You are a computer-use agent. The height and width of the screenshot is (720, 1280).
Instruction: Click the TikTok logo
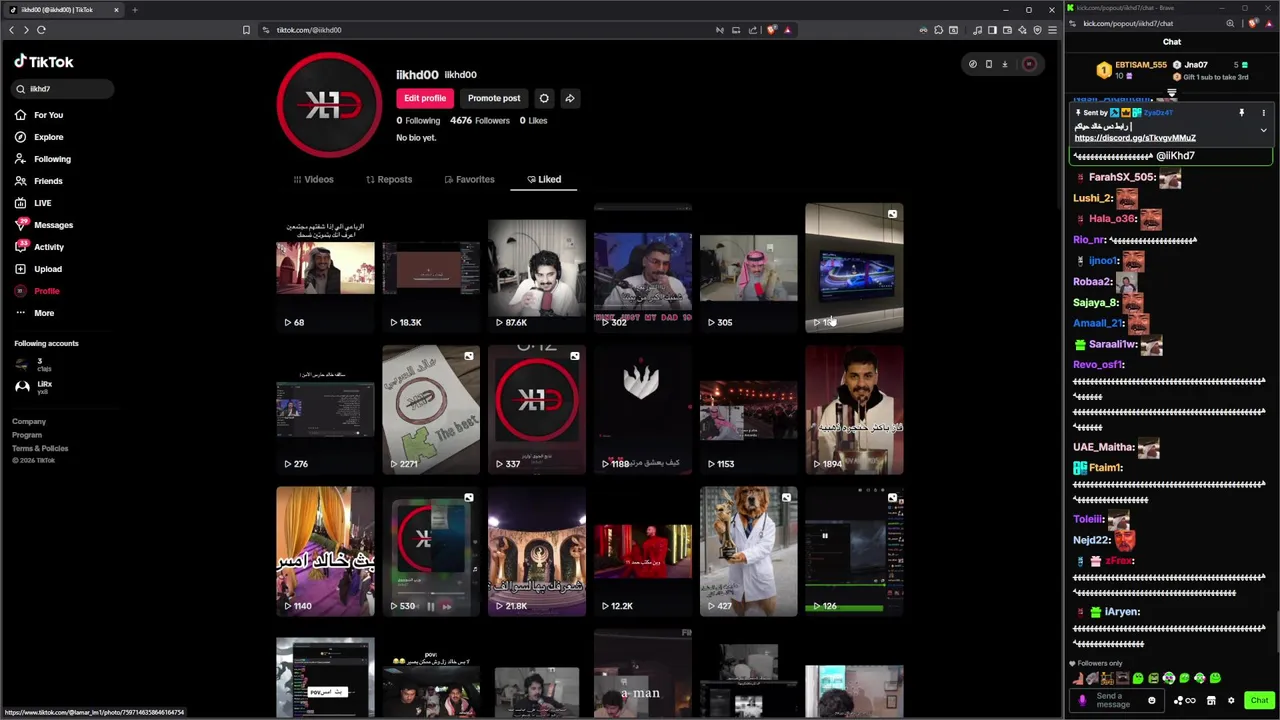tap(44, 62)
